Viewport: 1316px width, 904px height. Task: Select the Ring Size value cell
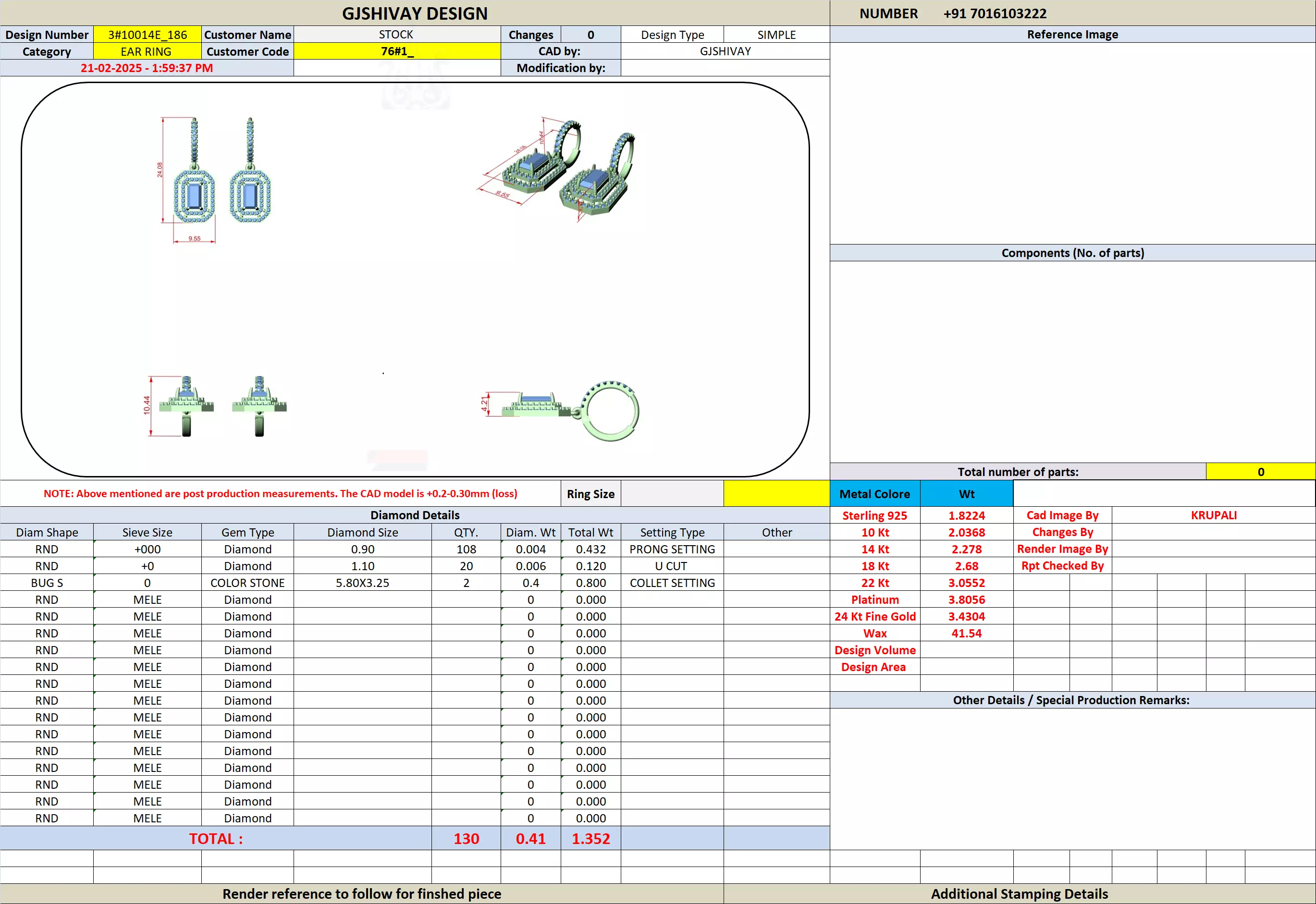point(672,493)
